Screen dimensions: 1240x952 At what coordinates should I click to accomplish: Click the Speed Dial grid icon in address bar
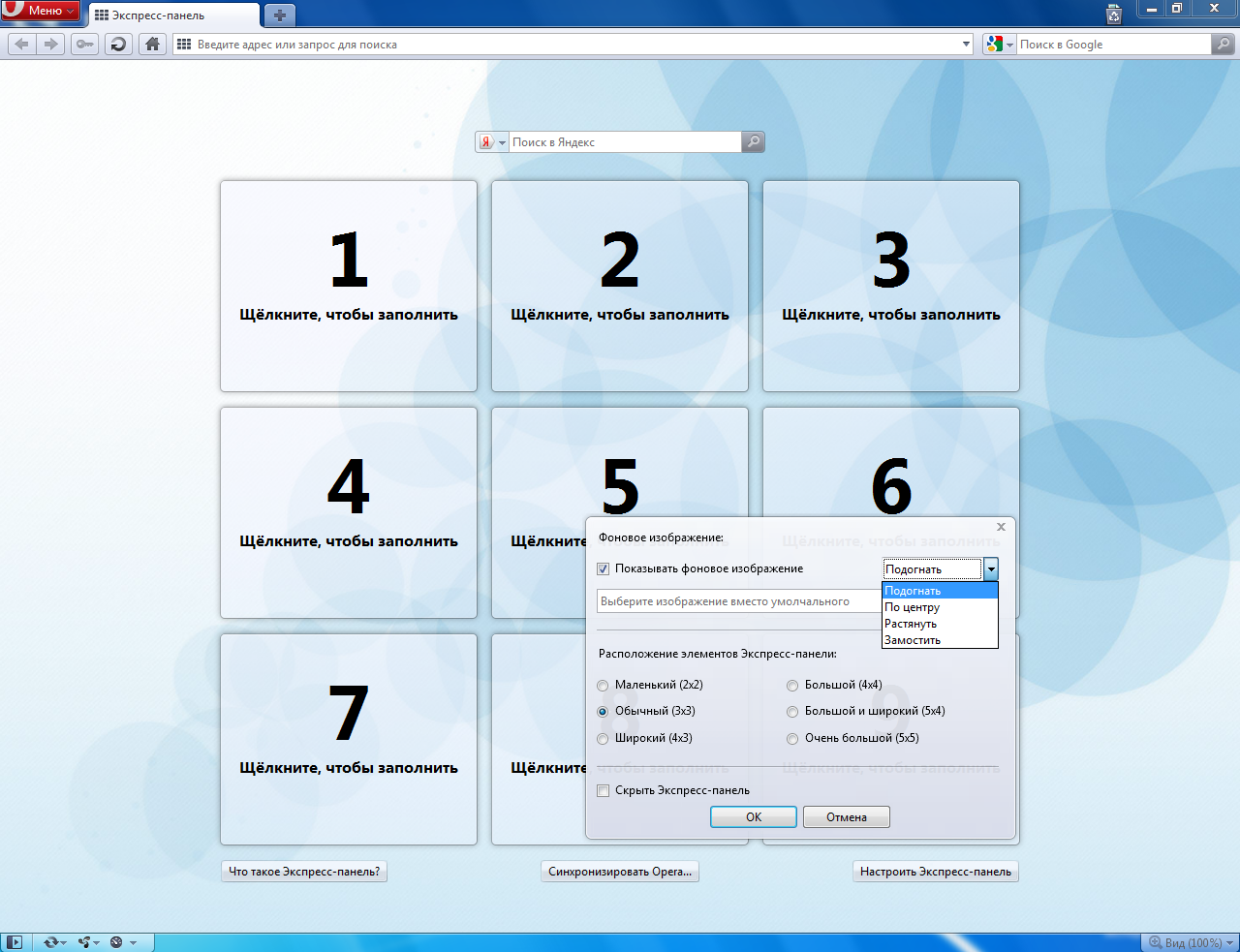point(184,45)
